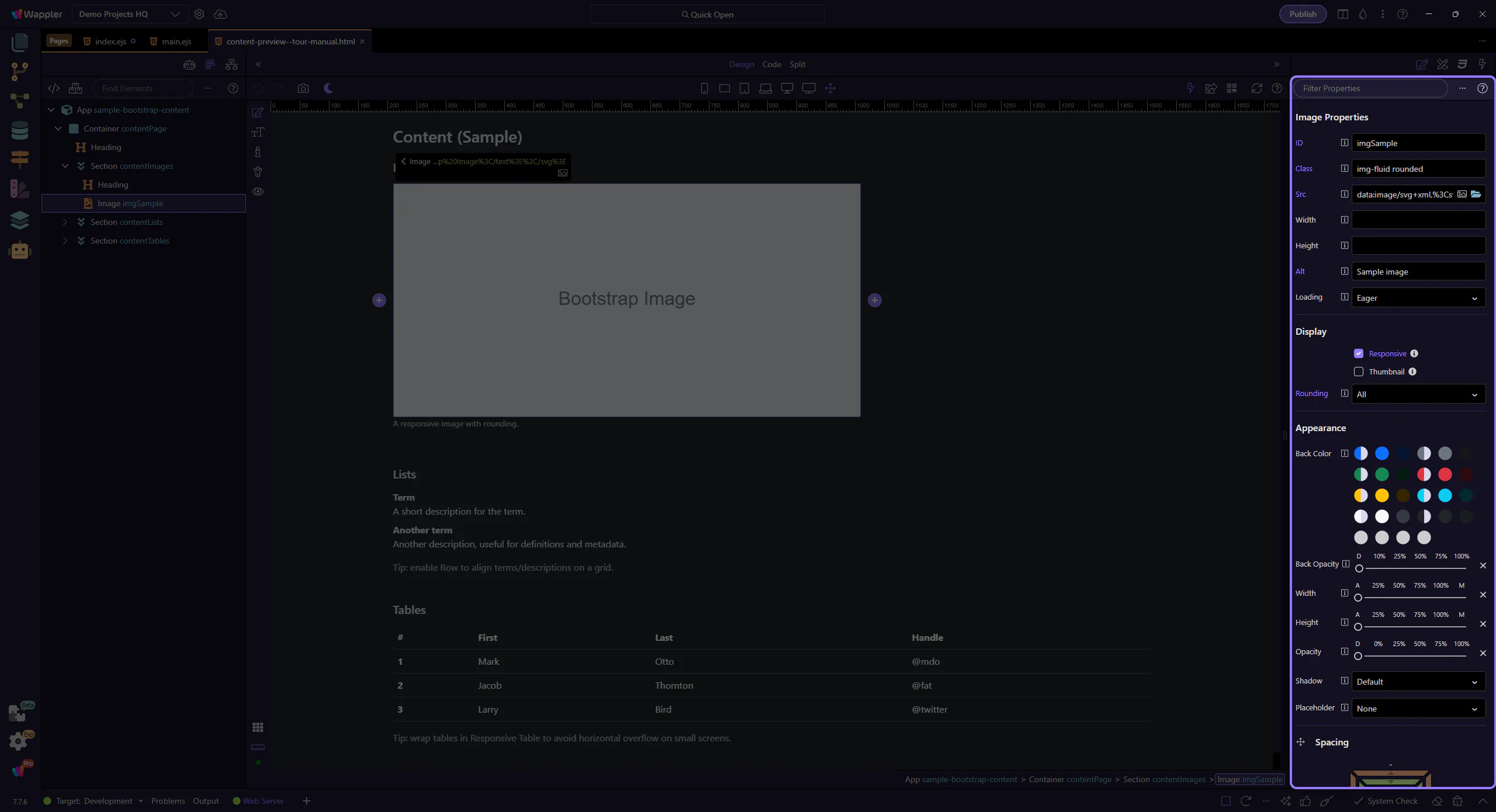
Task: Open the Rounding dropdown set to All
Action: [x=1418, y=394]
